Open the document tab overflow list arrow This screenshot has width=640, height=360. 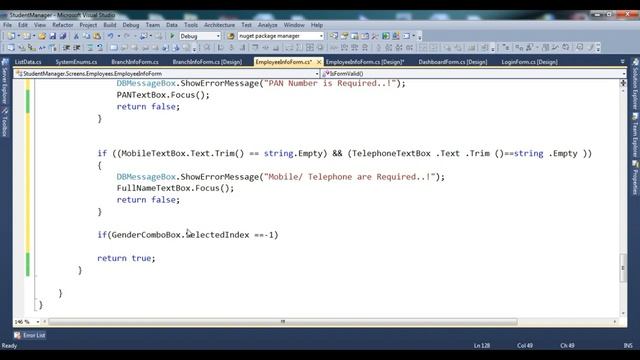click(x=622, y=62)
